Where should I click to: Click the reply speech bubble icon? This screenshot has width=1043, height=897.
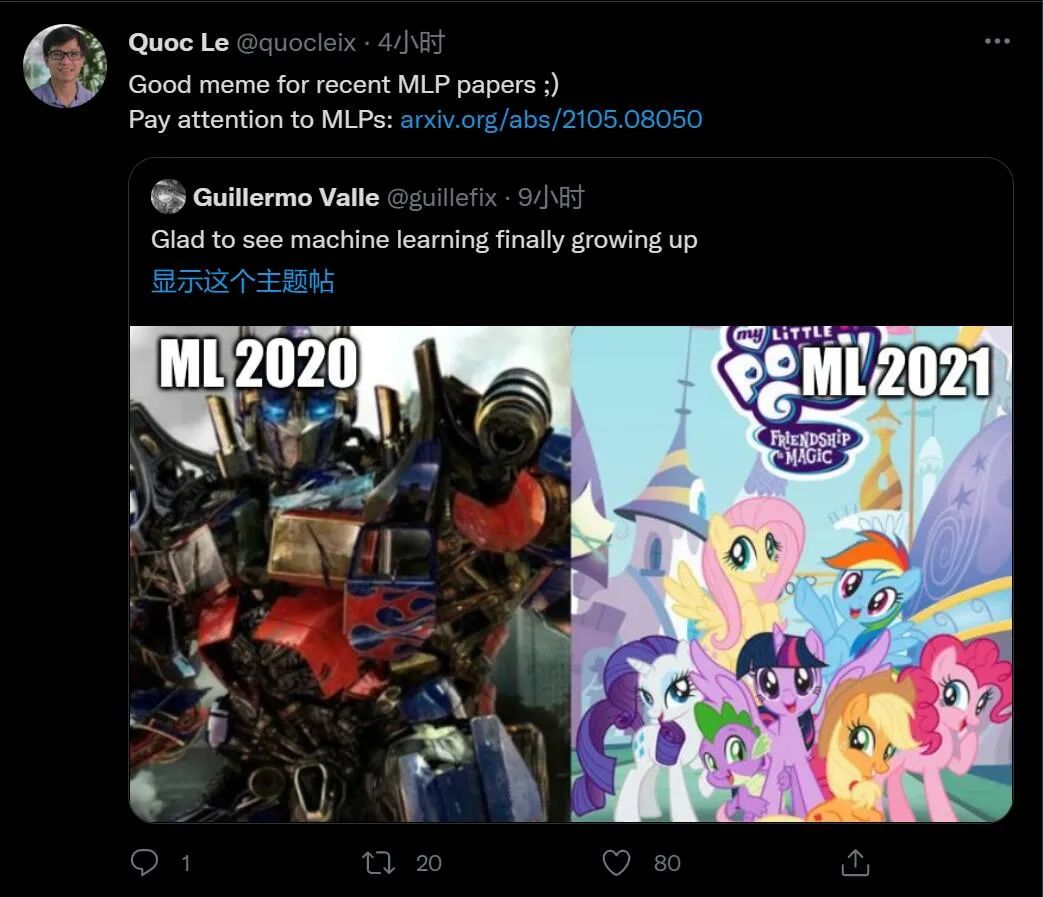pyautogui.click(x=146, y=862)
